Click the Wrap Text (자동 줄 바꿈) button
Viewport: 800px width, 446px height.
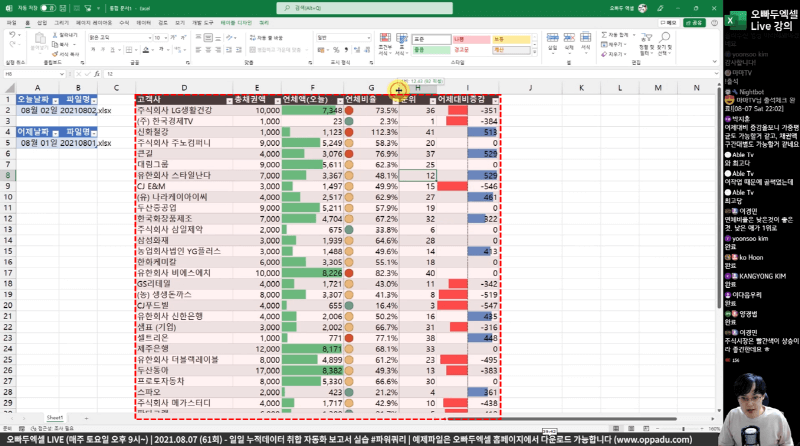[266, 38]
